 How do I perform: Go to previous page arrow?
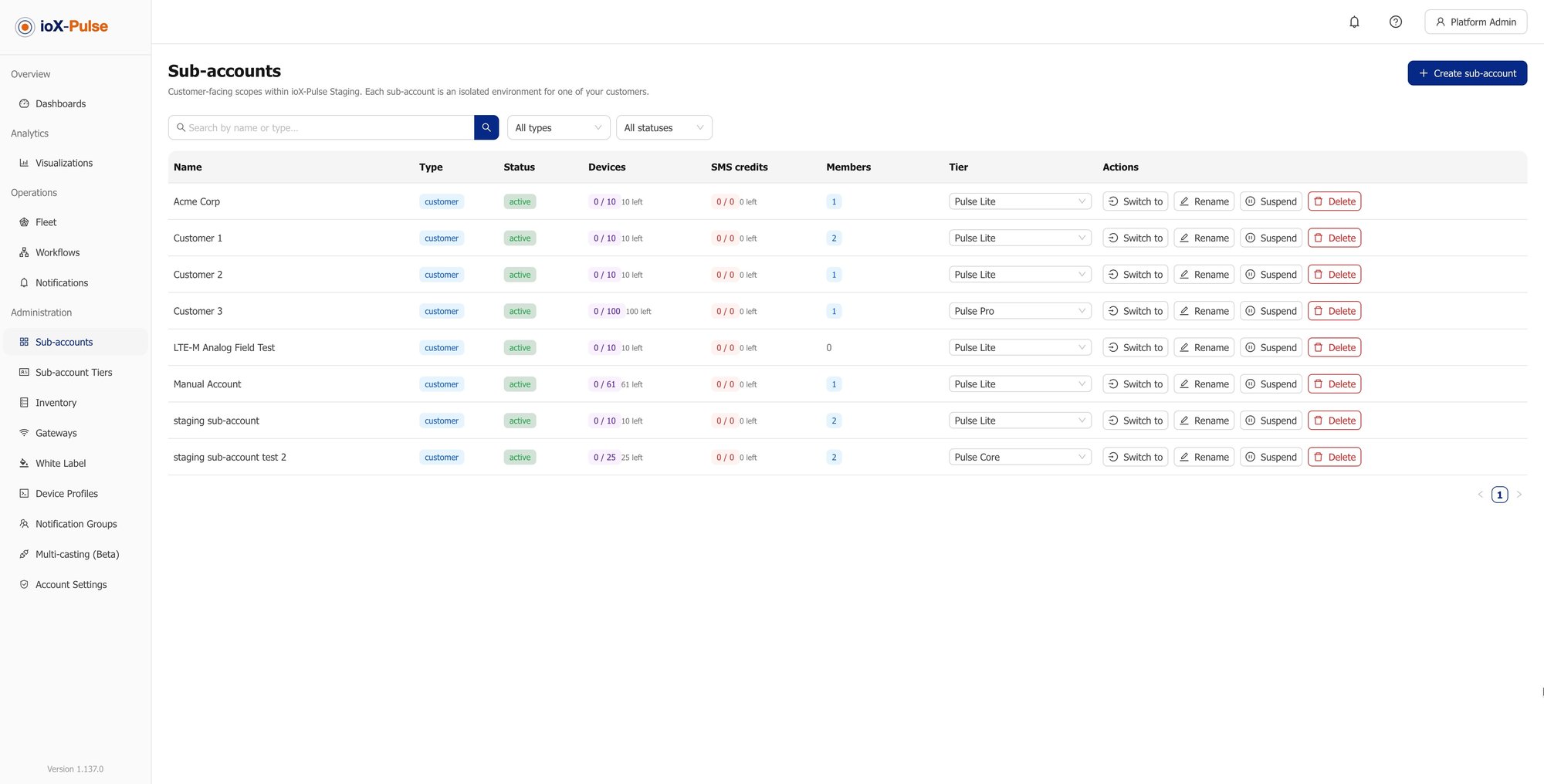pyautogui.click(x=1480, y=494)
